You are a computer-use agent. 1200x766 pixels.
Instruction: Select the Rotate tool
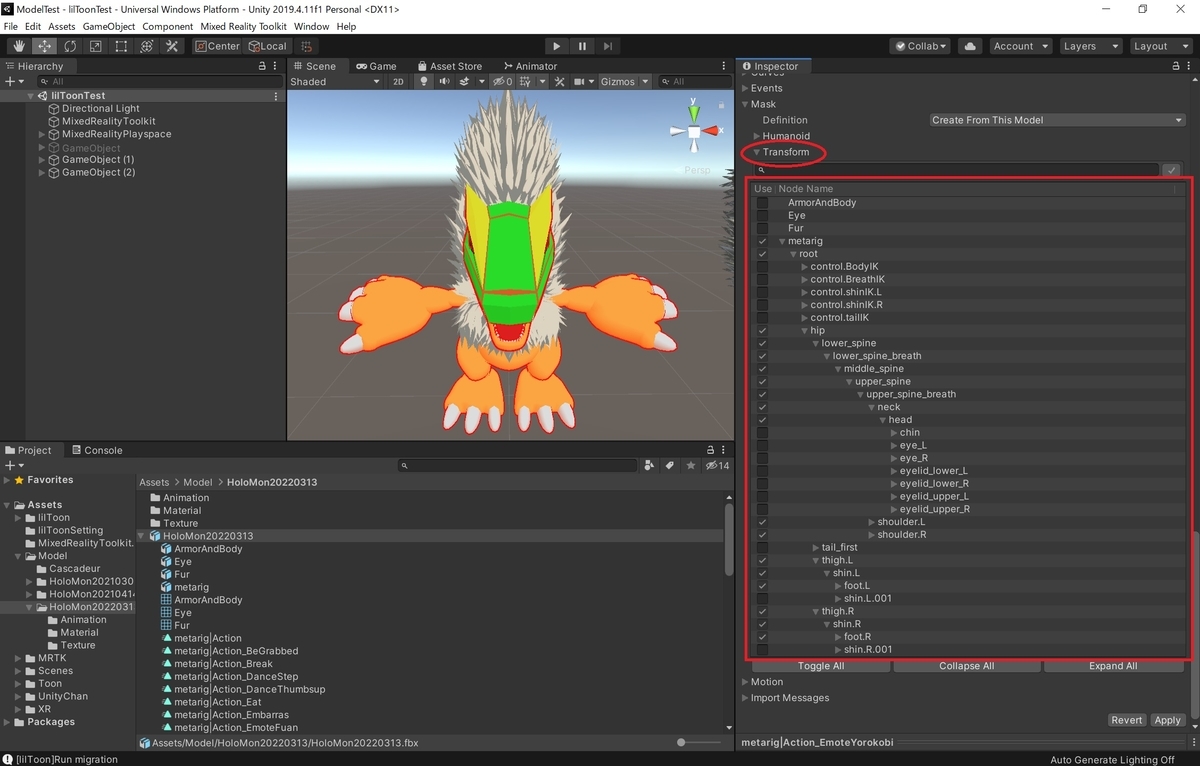70,46
